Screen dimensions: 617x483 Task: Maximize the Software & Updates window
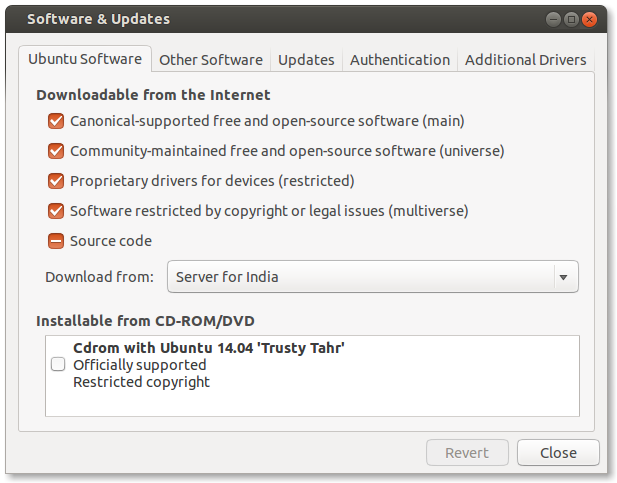coord(571,19)
